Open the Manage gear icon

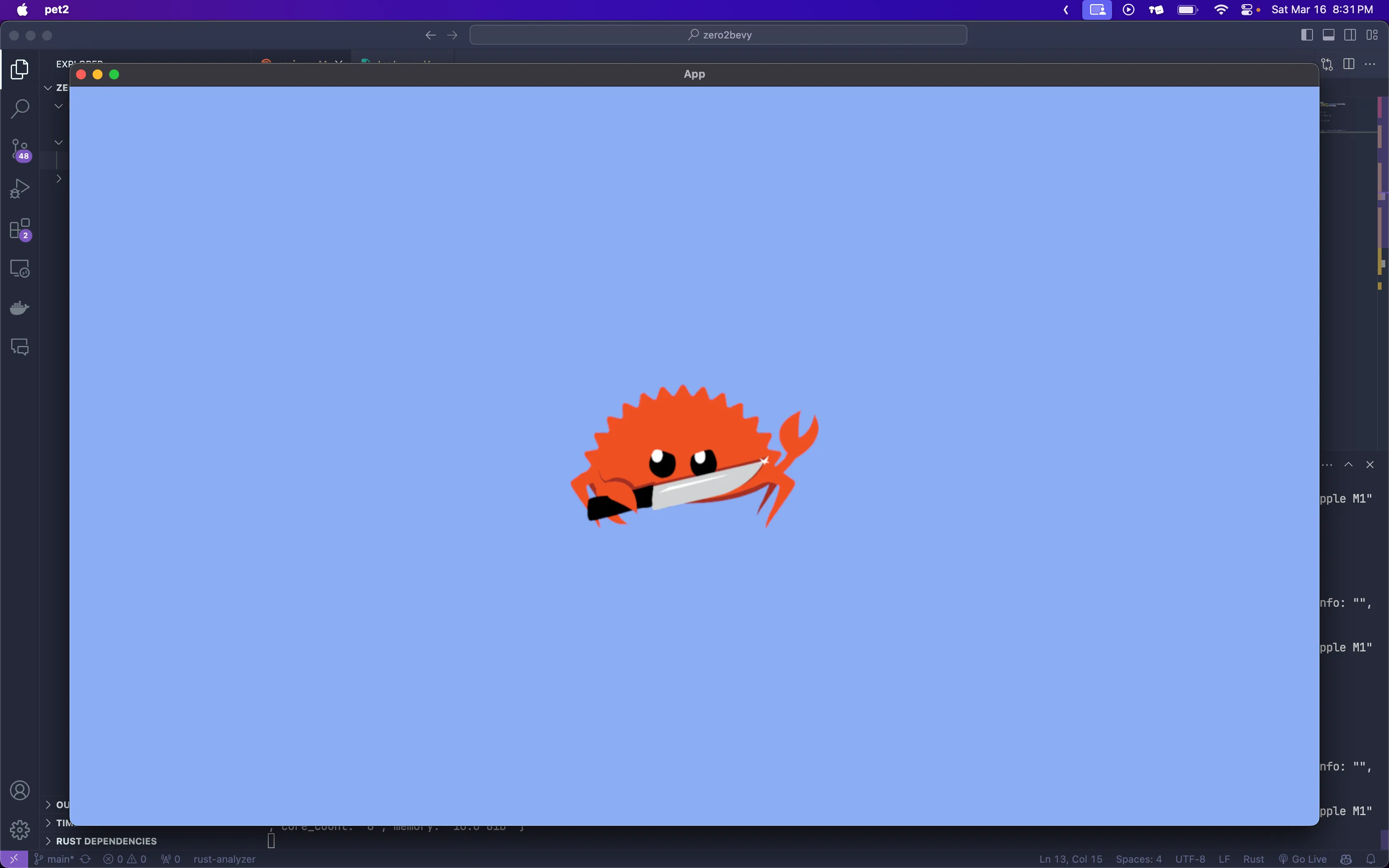(x=19, y=830)
